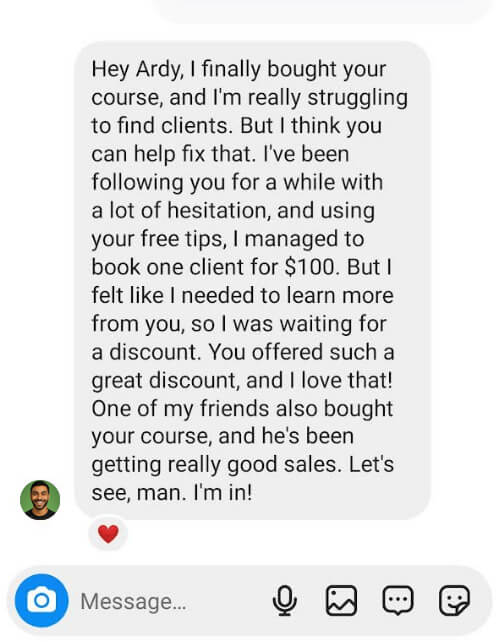Image resolution: width=498 pixels, height=642 pixels.
Task: Select the long "Hey Ardy" message bubble
Action: point(252,280)
